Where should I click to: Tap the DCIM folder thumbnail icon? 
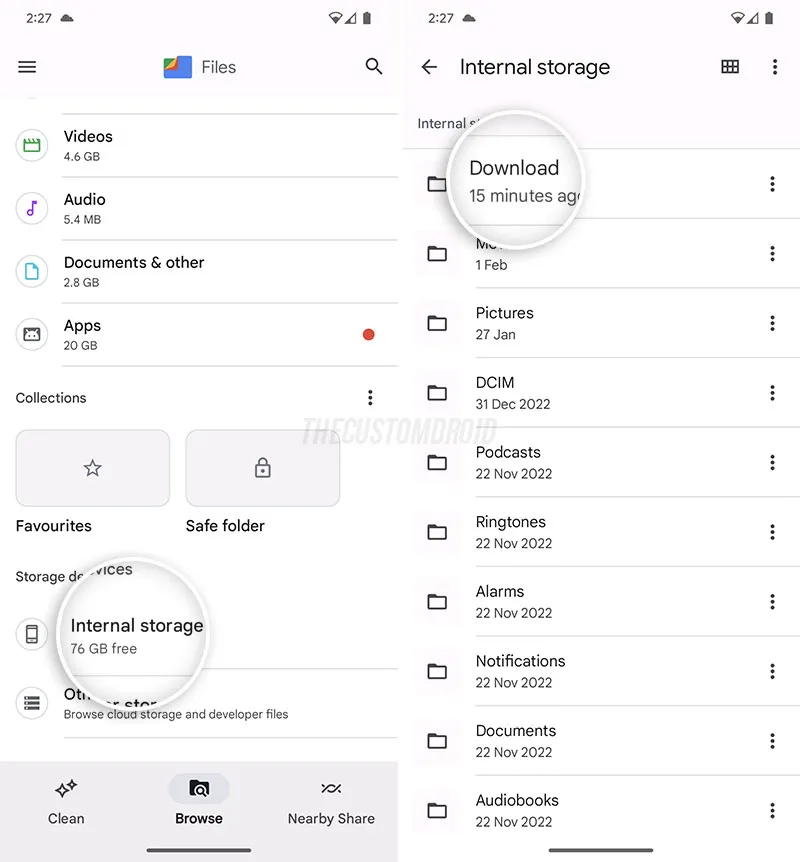pos(437,392)
